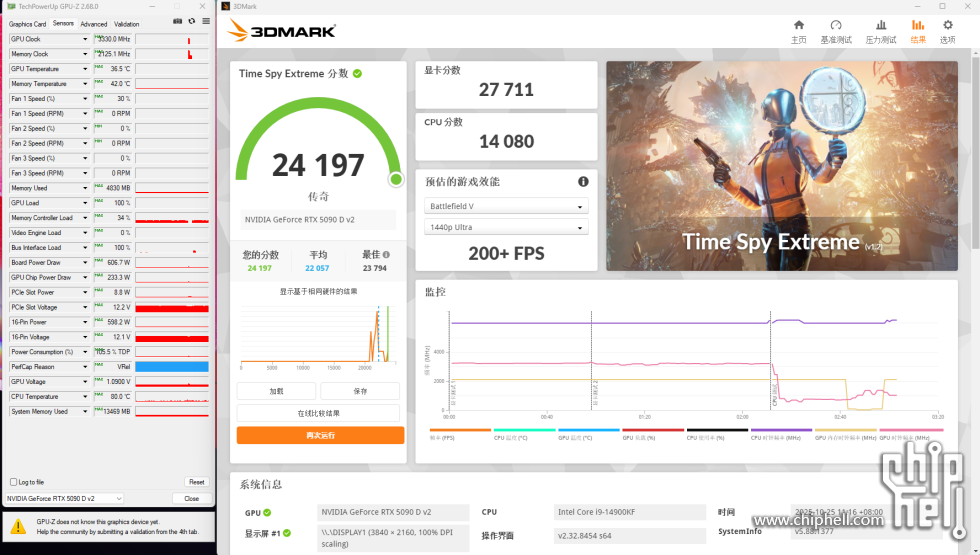Viewport: 980px width, 555px height.
Task: Click the info icon next to 最佳 score
Action: [386, 255]
